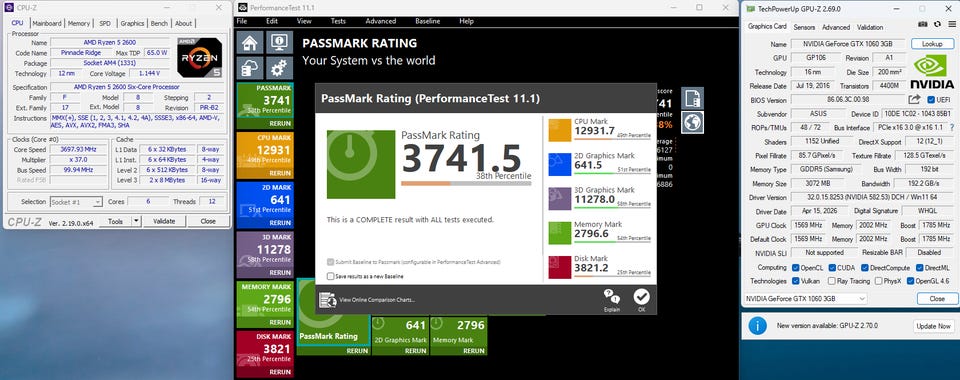Open the PerformanceTest home icon
This screenshot has height=380, width=960.
click(x=250, y=43)
